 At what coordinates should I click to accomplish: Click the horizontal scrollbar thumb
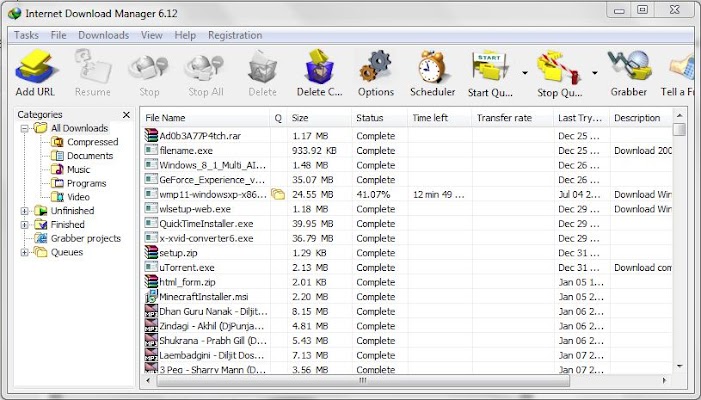[x=363, y=381]
